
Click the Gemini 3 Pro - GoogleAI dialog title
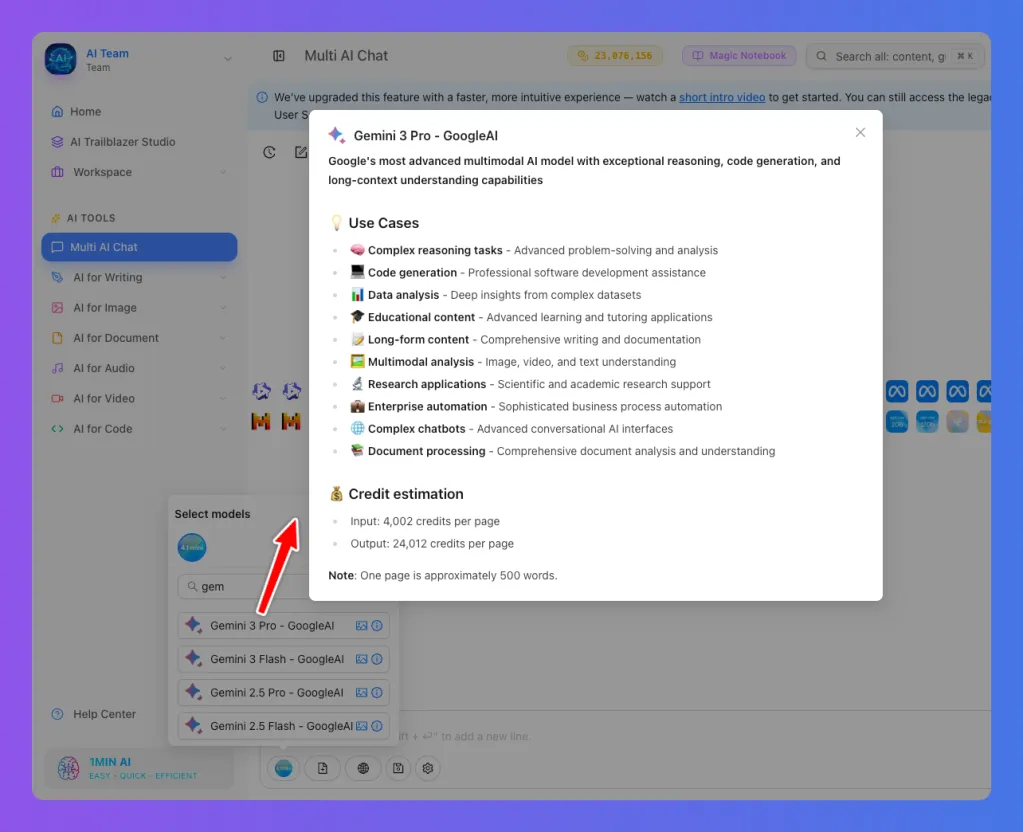click(x=425, y=136)
